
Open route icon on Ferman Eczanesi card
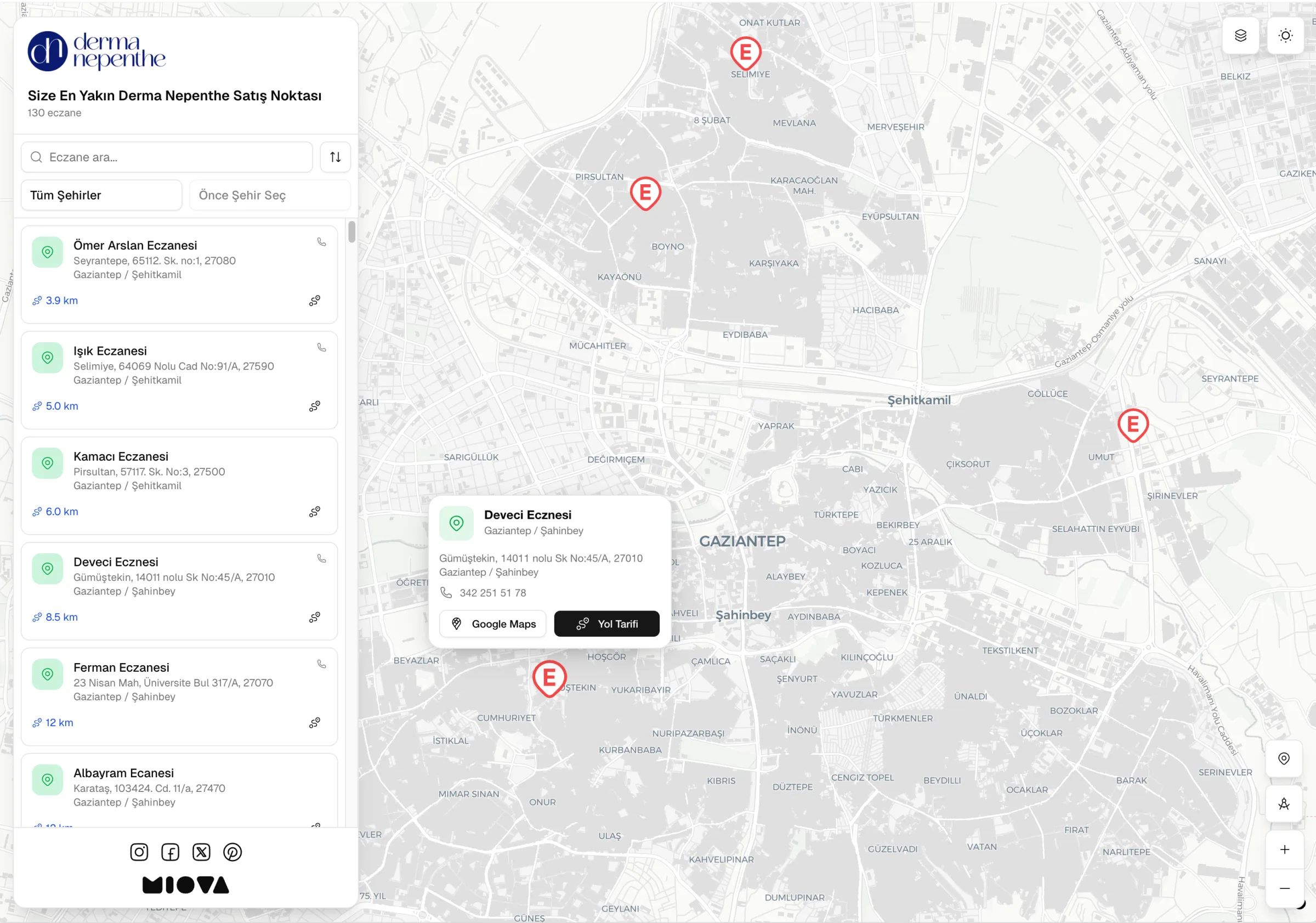(x=315, y=722)
